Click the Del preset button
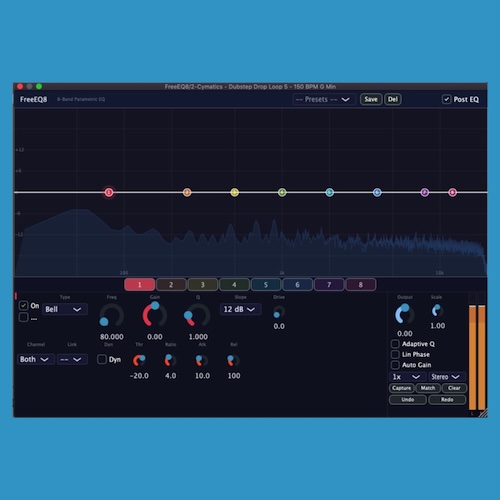The width and height of the screenshot is (500, 500). coord(393,99)
